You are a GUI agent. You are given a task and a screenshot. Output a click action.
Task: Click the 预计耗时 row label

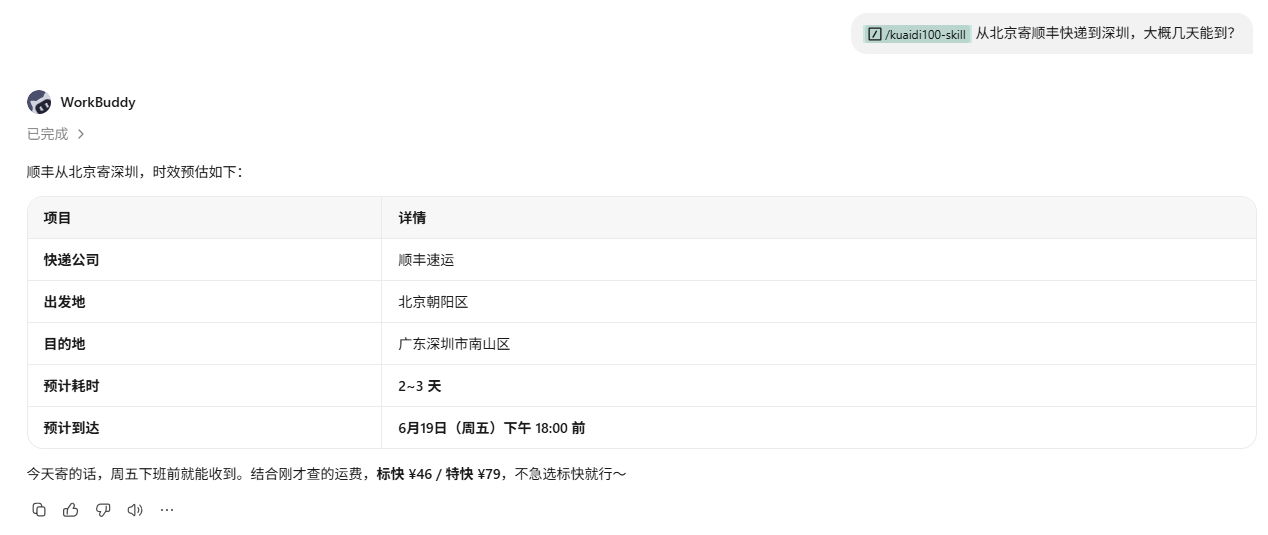[71, 386]
